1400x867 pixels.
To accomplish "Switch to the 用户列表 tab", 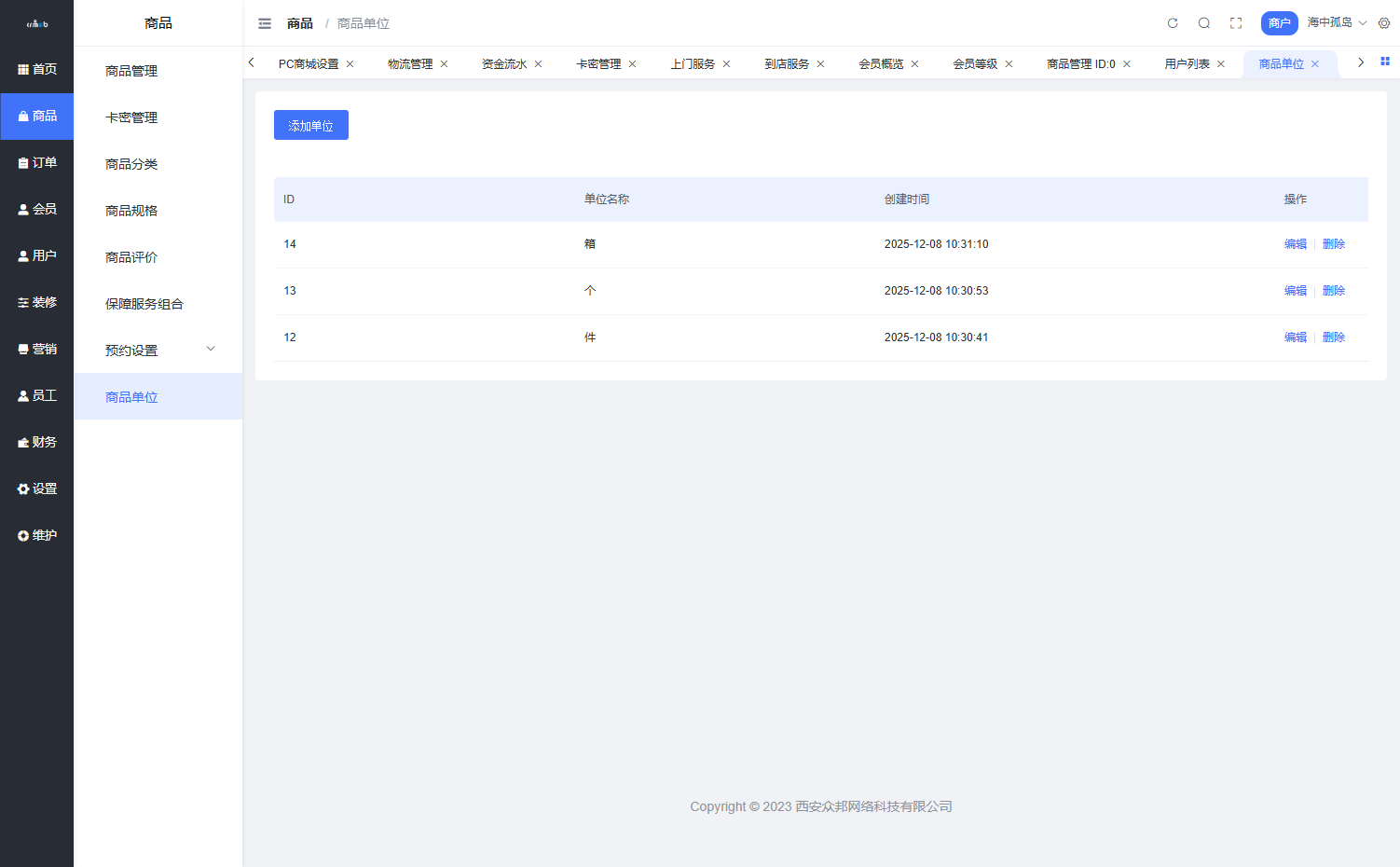I will 1187,64.
